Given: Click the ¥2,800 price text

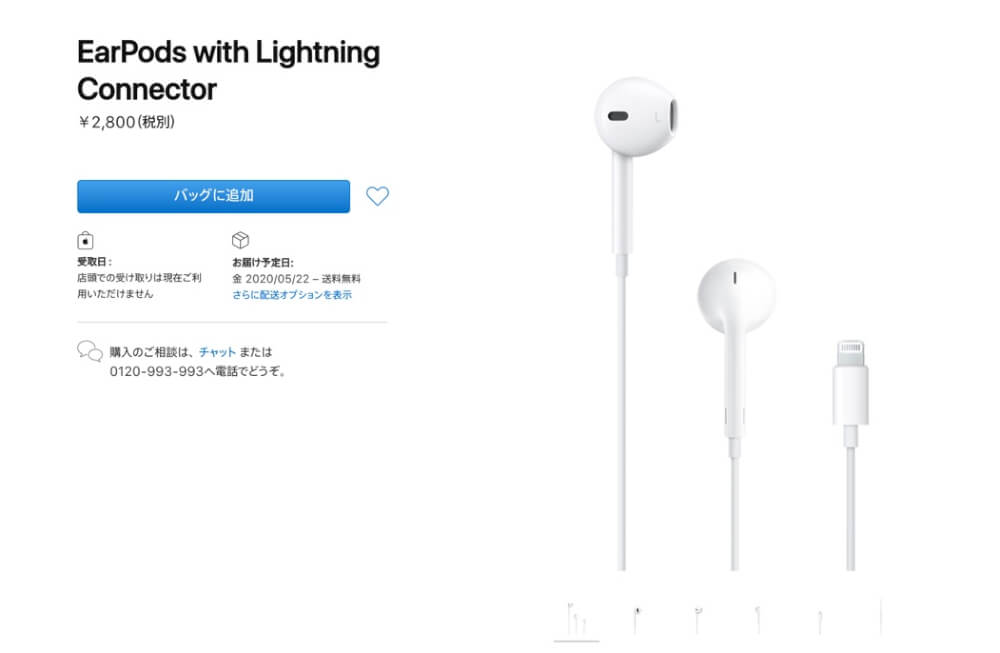Looking at the screenshot, I should pyautogui.click(x=126, y=122).
